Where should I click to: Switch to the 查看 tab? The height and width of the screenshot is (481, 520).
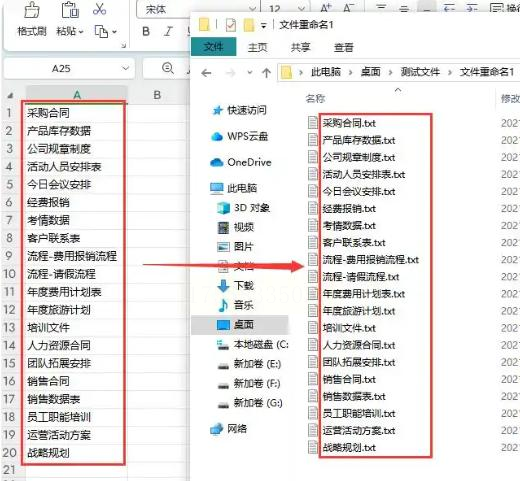tap(343, 47)
